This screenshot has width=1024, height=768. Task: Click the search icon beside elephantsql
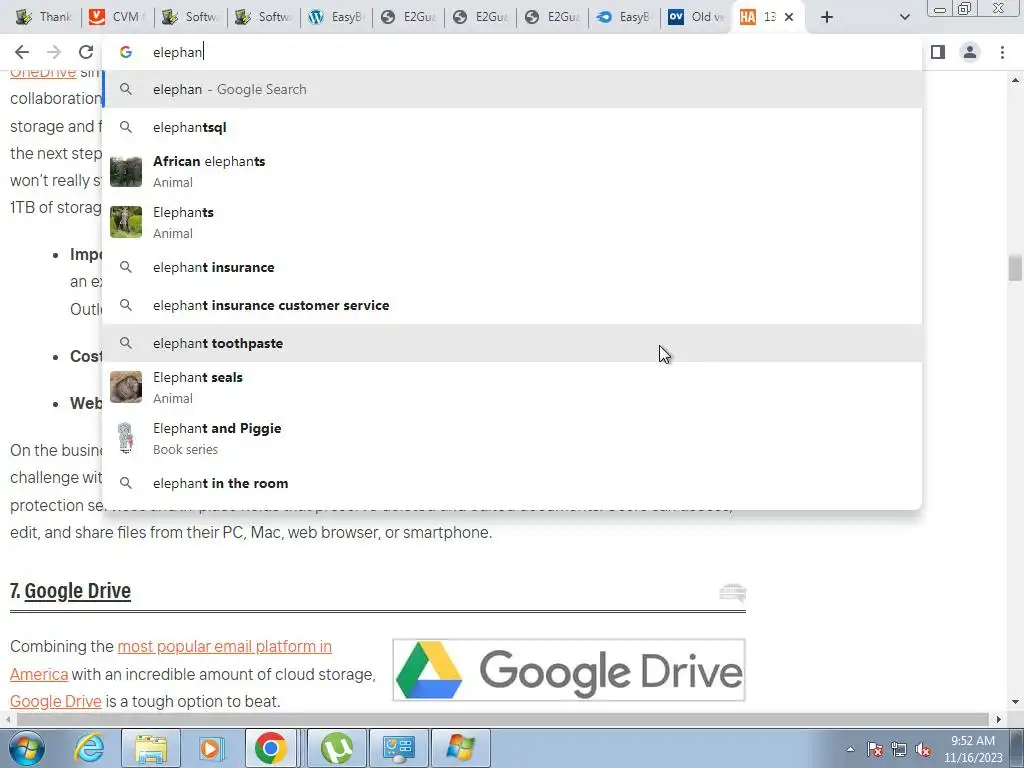pos(126,127)
